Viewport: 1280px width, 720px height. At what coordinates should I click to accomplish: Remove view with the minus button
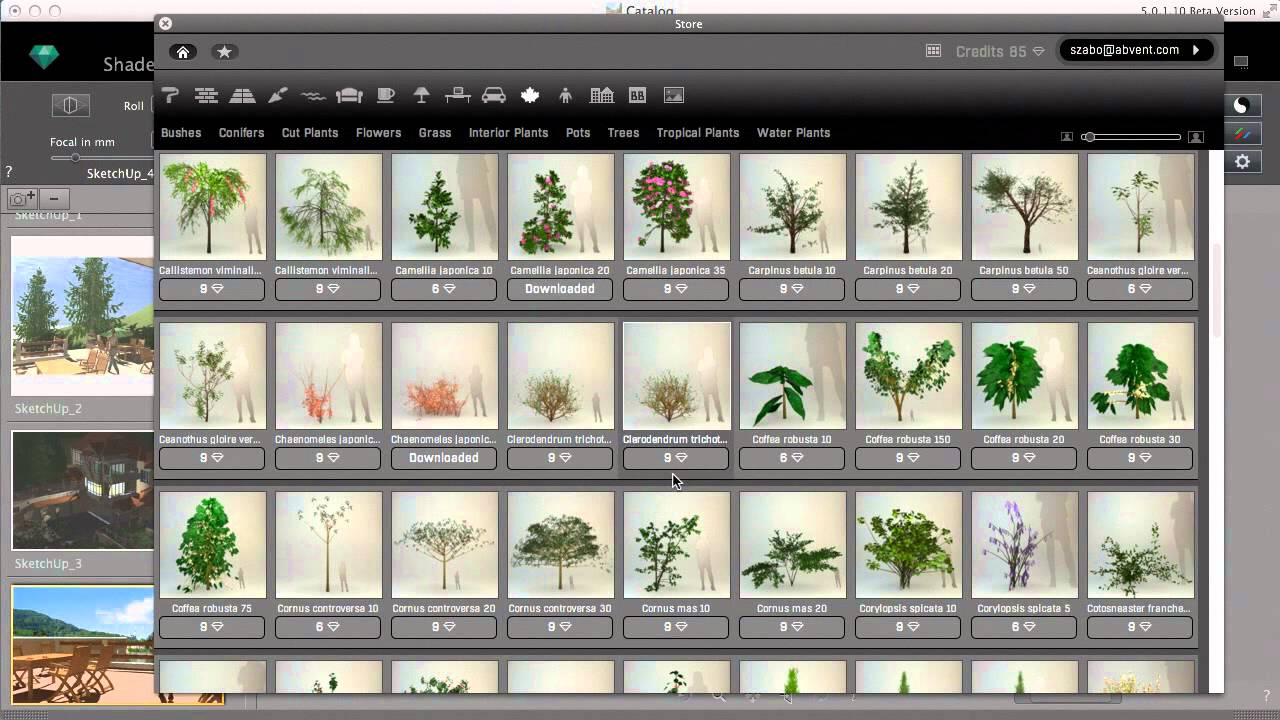point(54,198)
